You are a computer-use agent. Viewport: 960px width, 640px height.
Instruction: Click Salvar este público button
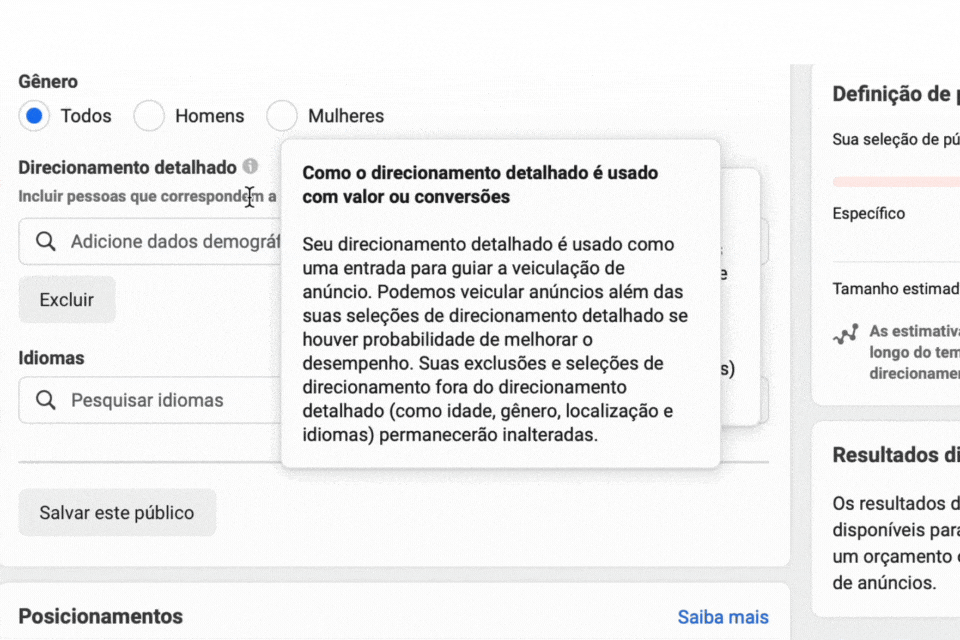(117, 513)
